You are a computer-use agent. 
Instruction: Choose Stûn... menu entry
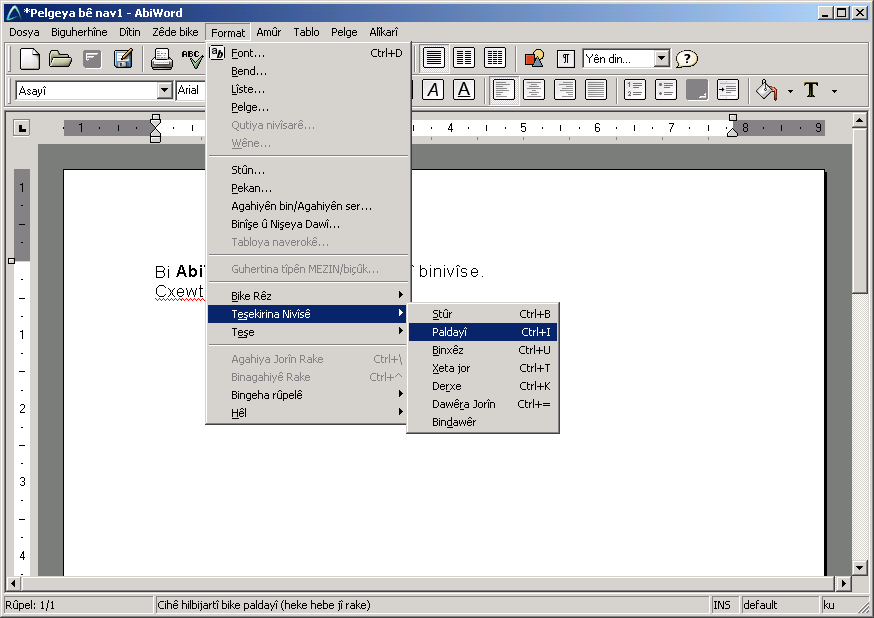(x=308, y=170)
